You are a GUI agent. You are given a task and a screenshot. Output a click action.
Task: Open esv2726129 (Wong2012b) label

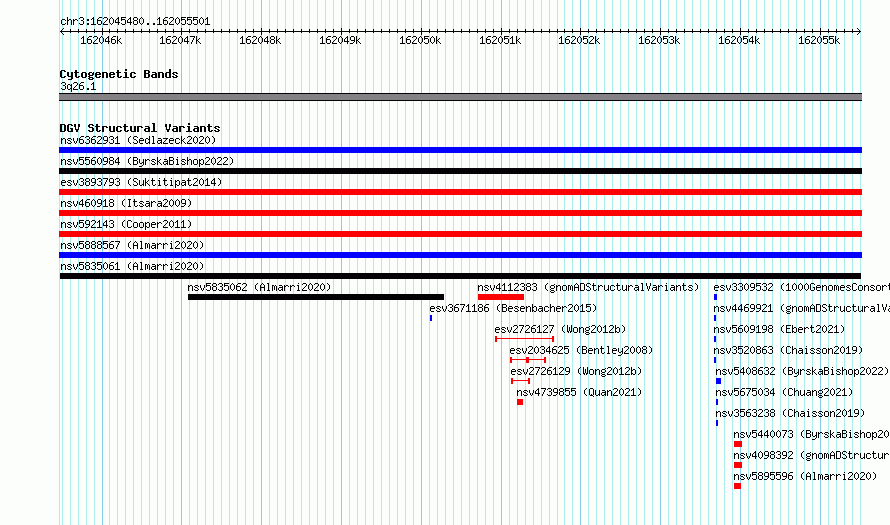pyautogui.click(x=576, y=371)
